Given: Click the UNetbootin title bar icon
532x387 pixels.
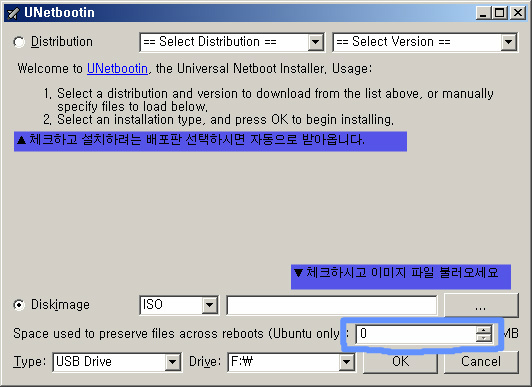Looking at the screenshot, I should click(x=13, y=13).
